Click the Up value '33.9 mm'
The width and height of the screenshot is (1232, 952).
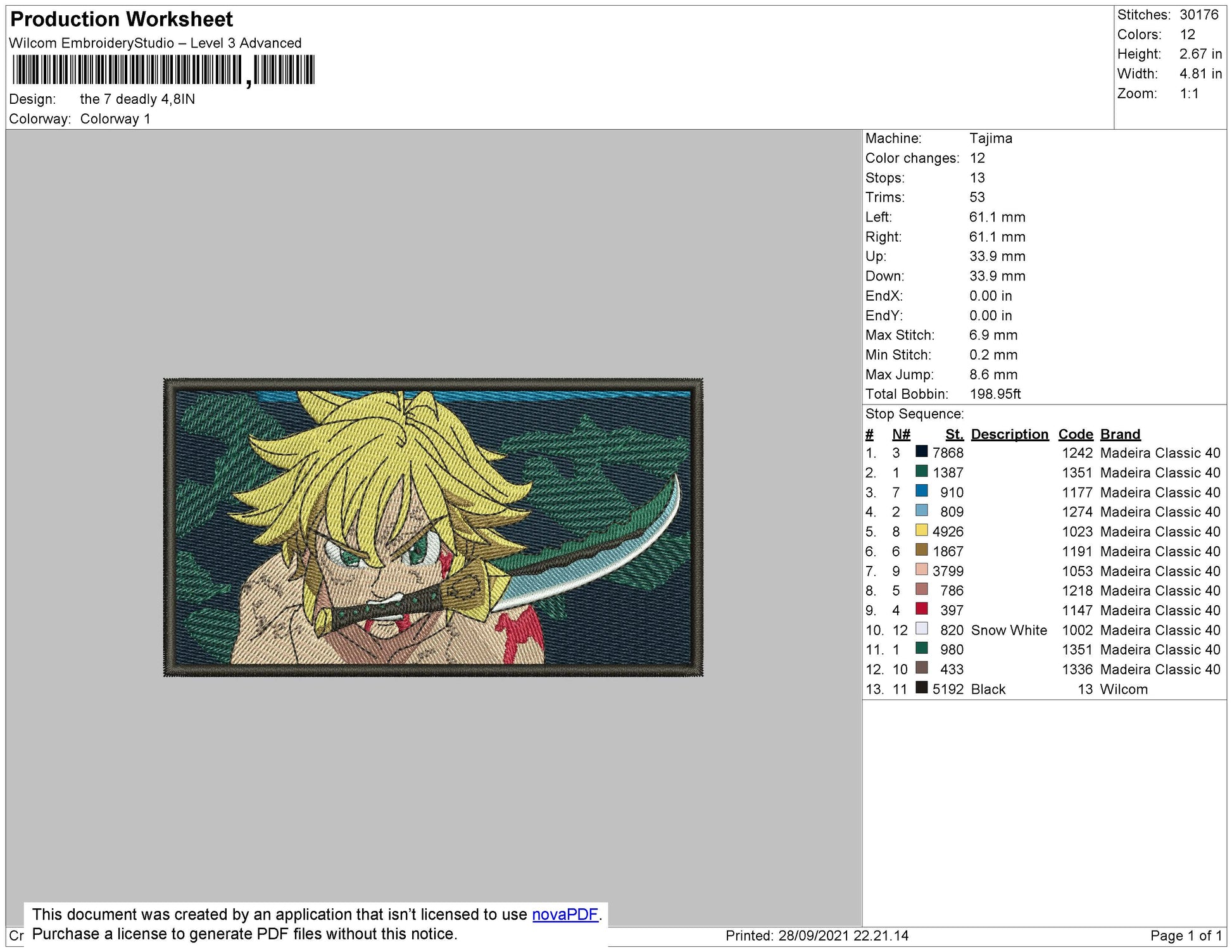click(997, 256)
